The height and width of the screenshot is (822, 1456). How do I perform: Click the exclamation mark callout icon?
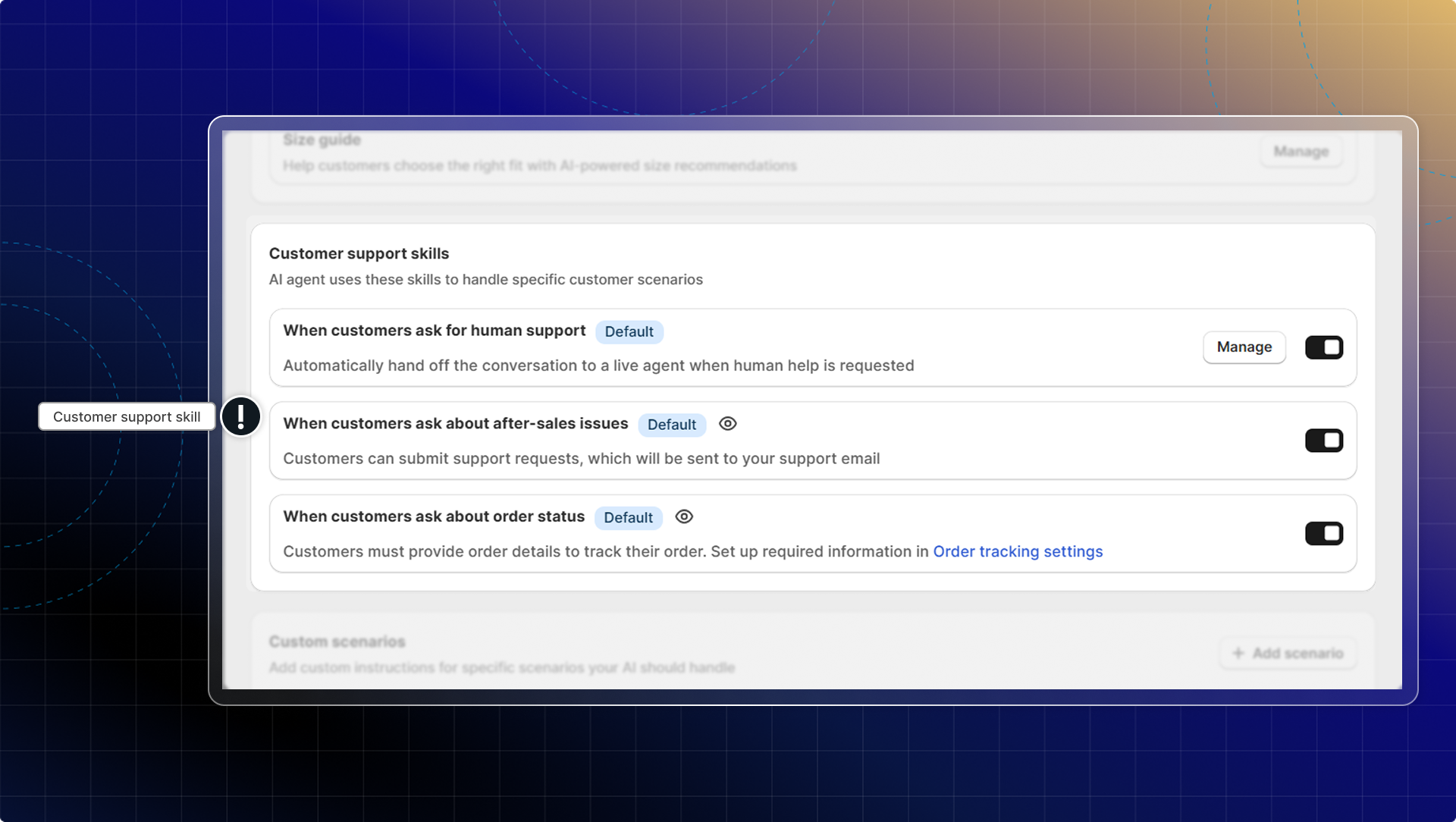241,416
